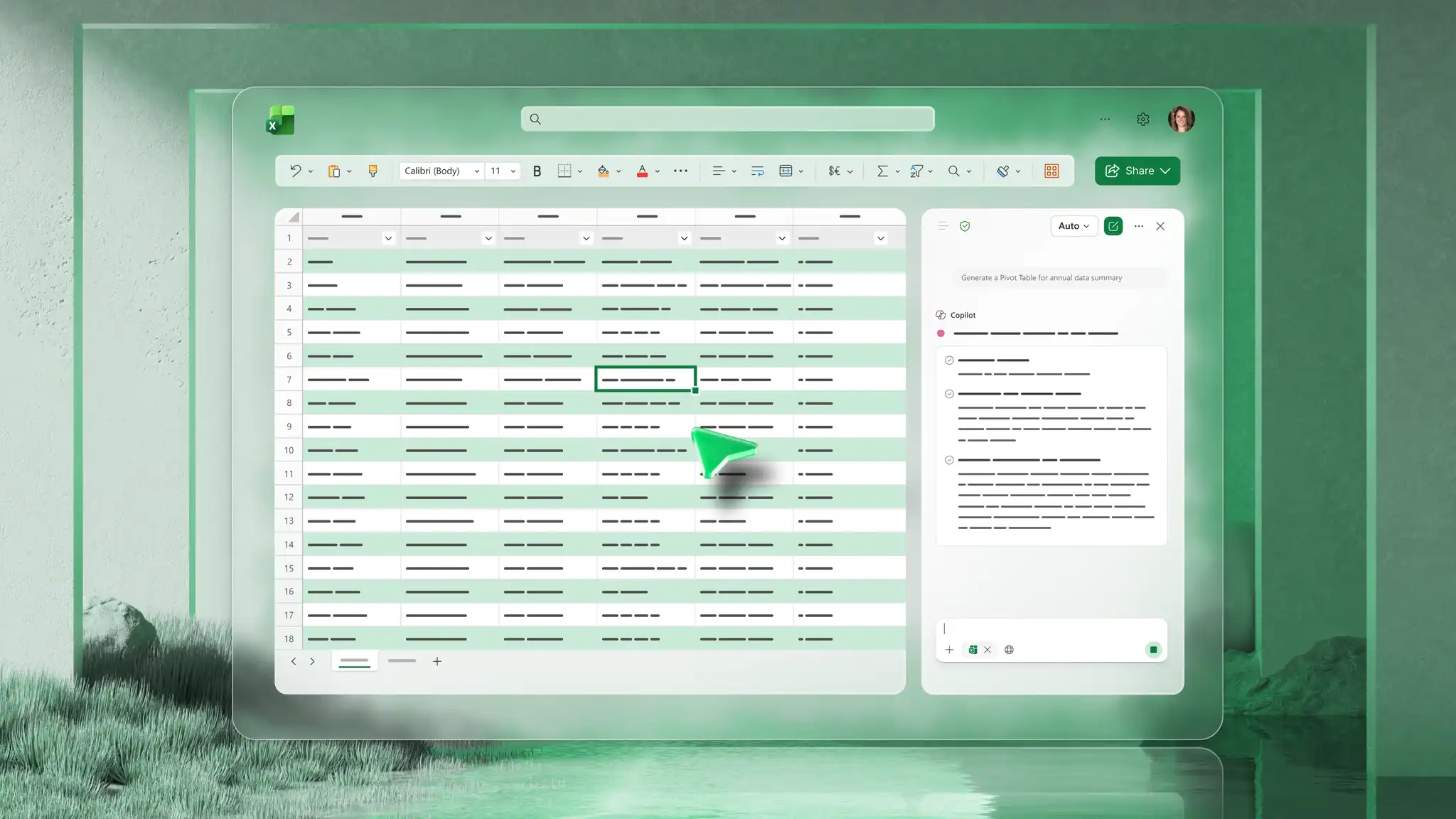The height and width of the screenshot is (819, 1456).
Task: Expand the Font Color picker arrow
Action: [x=658, y=171]
